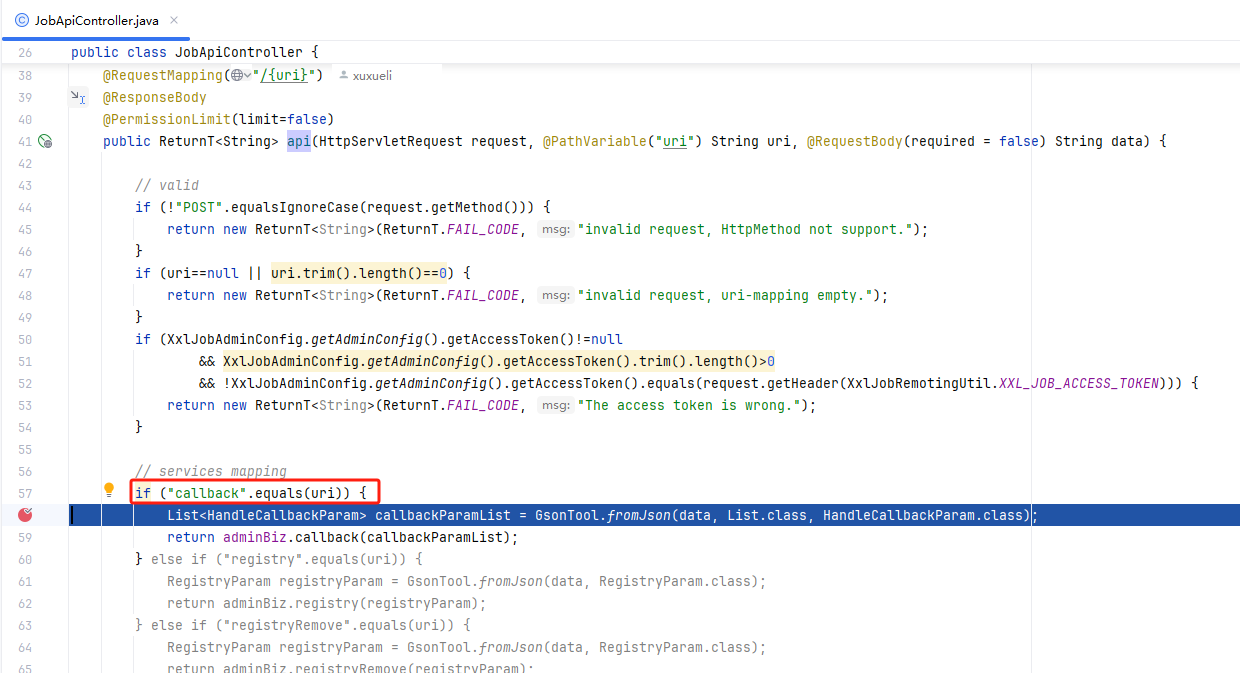
Task: Select the JobApiController.java editor tab
Action: (x=97, y=20)
